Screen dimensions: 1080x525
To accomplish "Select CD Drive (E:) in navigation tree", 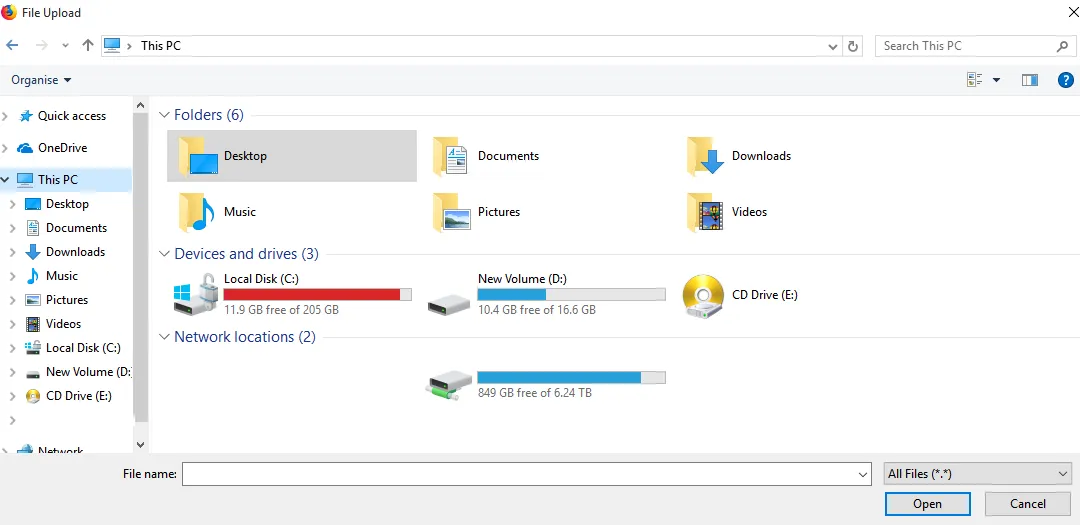I will 79,395.
